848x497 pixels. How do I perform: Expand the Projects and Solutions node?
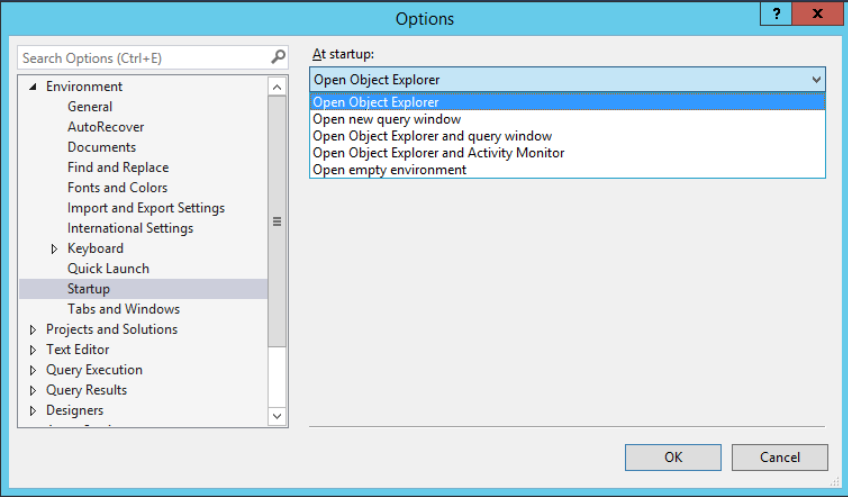point(33,330)
